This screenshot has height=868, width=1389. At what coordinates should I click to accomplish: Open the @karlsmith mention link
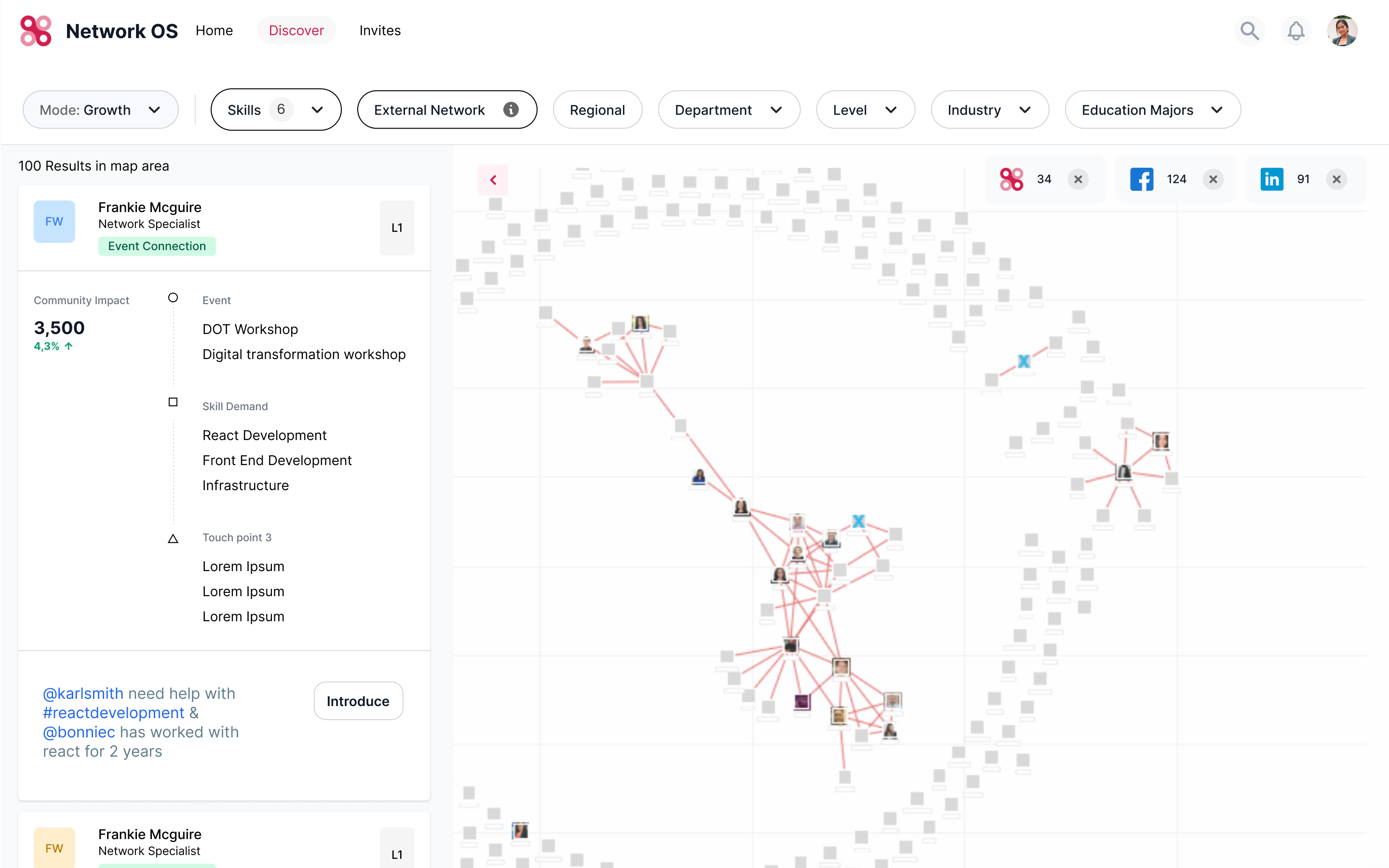coord(83,694)
